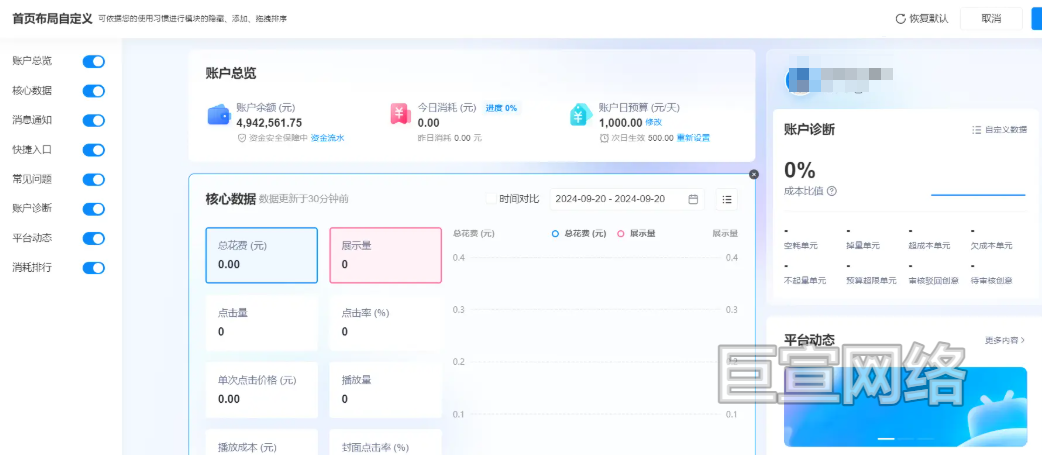Image resolution: width=1042 pixels, height=455 pixels.
Task: Select the 单次点击价格 (元) card
Action: pos(261,390)
